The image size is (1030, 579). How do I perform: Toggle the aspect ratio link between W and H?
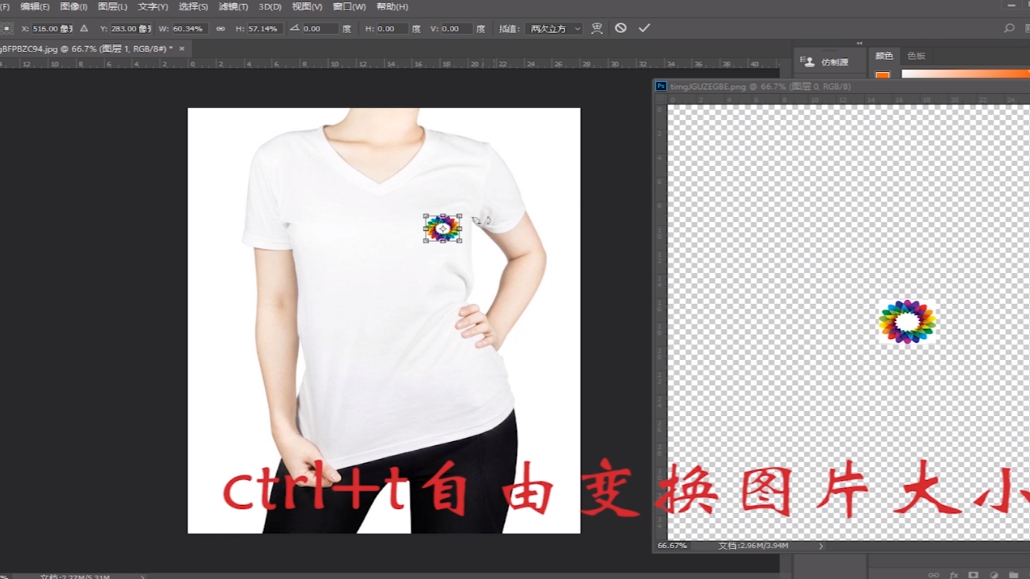click(x=221, y=28)
